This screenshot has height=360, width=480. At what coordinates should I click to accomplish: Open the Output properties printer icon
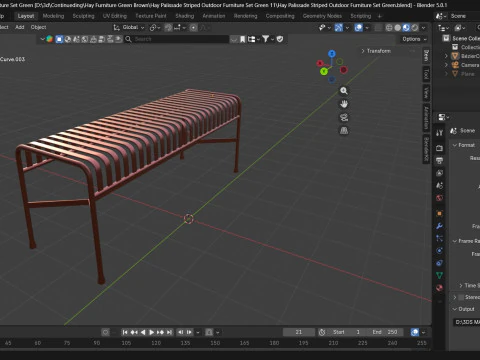click(439, 160)
